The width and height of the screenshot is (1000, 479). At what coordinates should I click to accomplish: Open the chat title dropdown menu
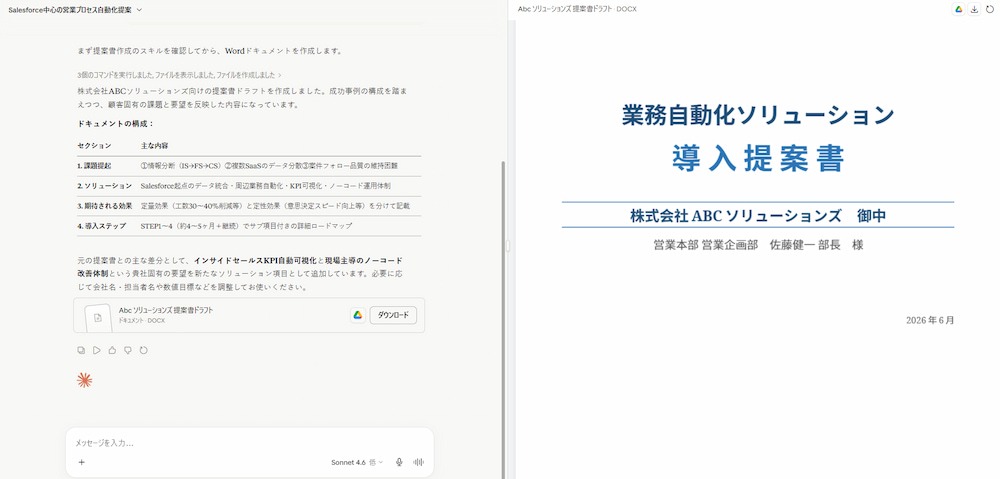pyautogui.click(x=75, y=10)
